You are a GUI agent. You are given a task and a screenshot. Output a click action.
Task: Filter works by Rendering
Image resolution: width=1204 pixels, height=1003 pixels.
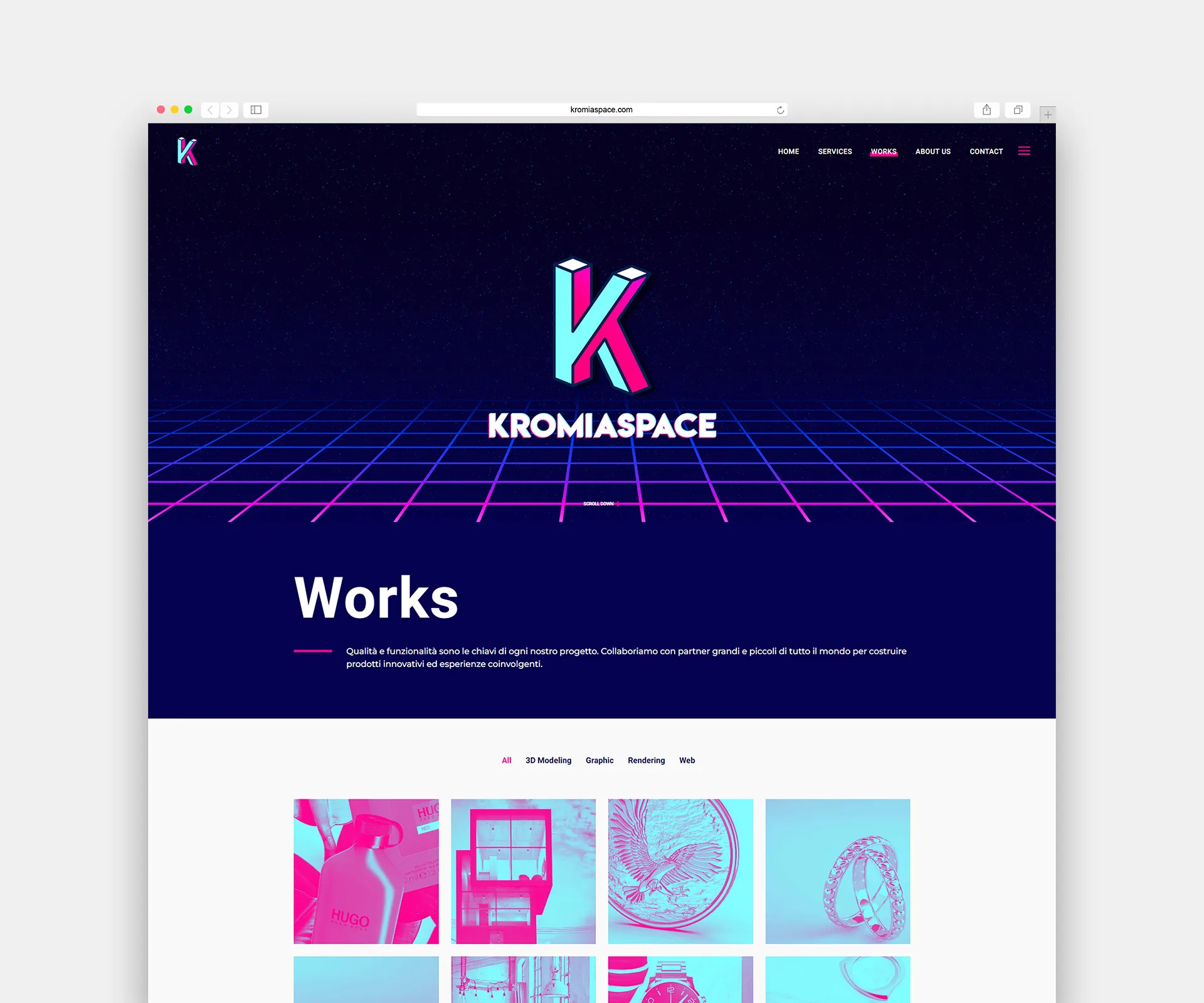click(646, 760)
